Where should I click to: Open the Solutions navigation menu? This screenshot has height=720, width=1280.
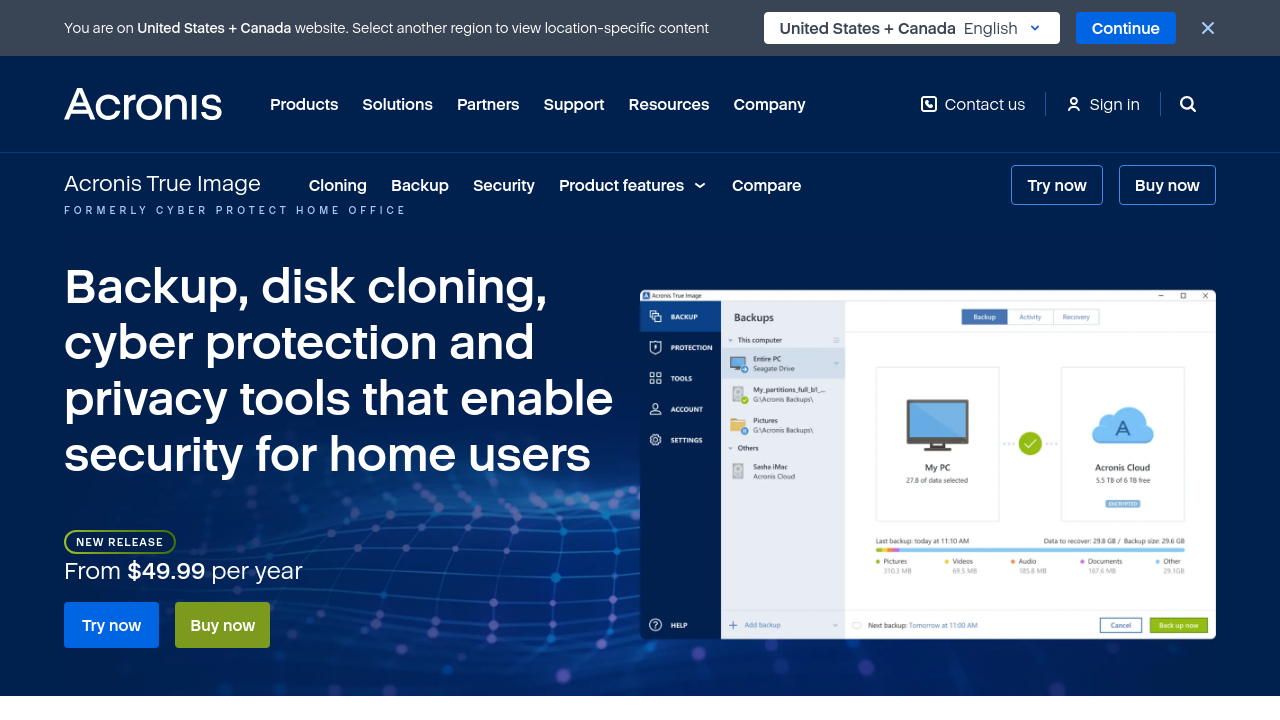(x=397, y=104)
